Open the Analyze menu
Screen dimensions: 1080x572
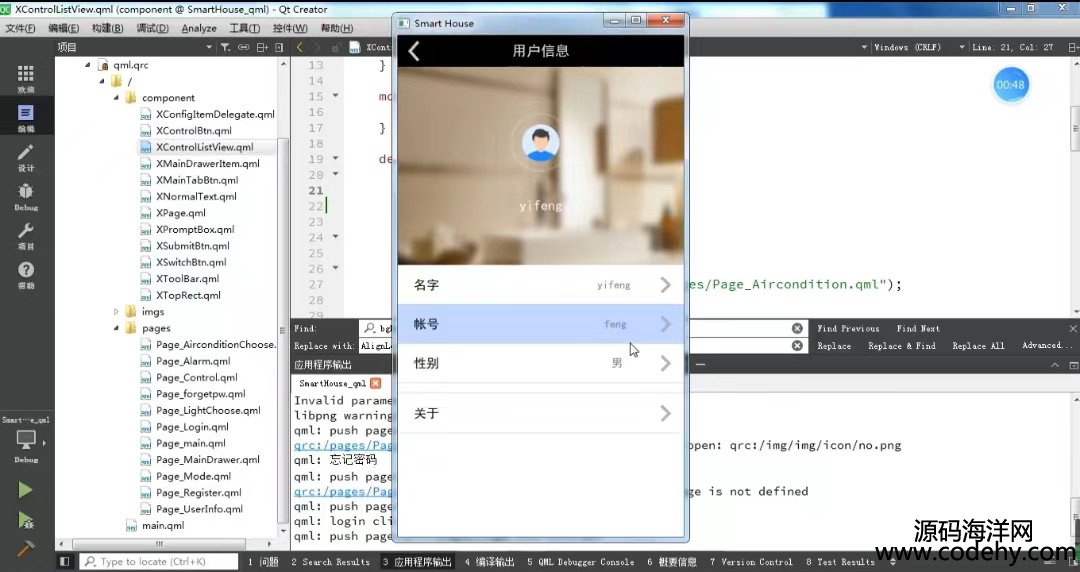click(x=199, y=28)
